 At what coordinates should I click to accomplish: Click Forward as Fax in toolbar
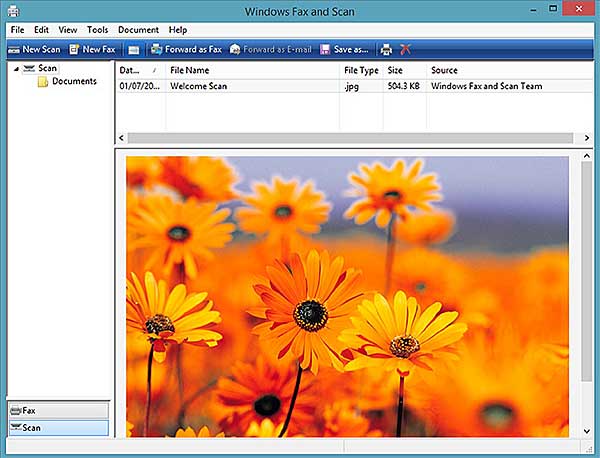185,49
